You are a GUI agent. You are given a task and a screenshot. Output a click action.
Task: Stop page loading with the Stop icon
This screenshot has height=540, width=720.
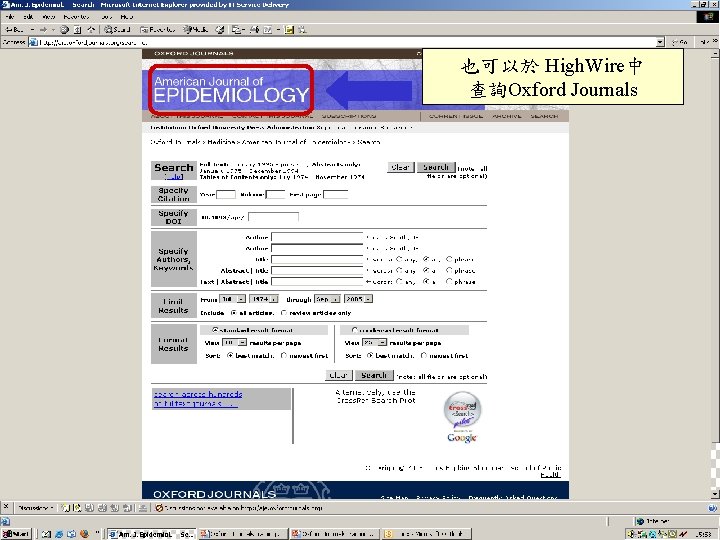click(x=64, y=30)
